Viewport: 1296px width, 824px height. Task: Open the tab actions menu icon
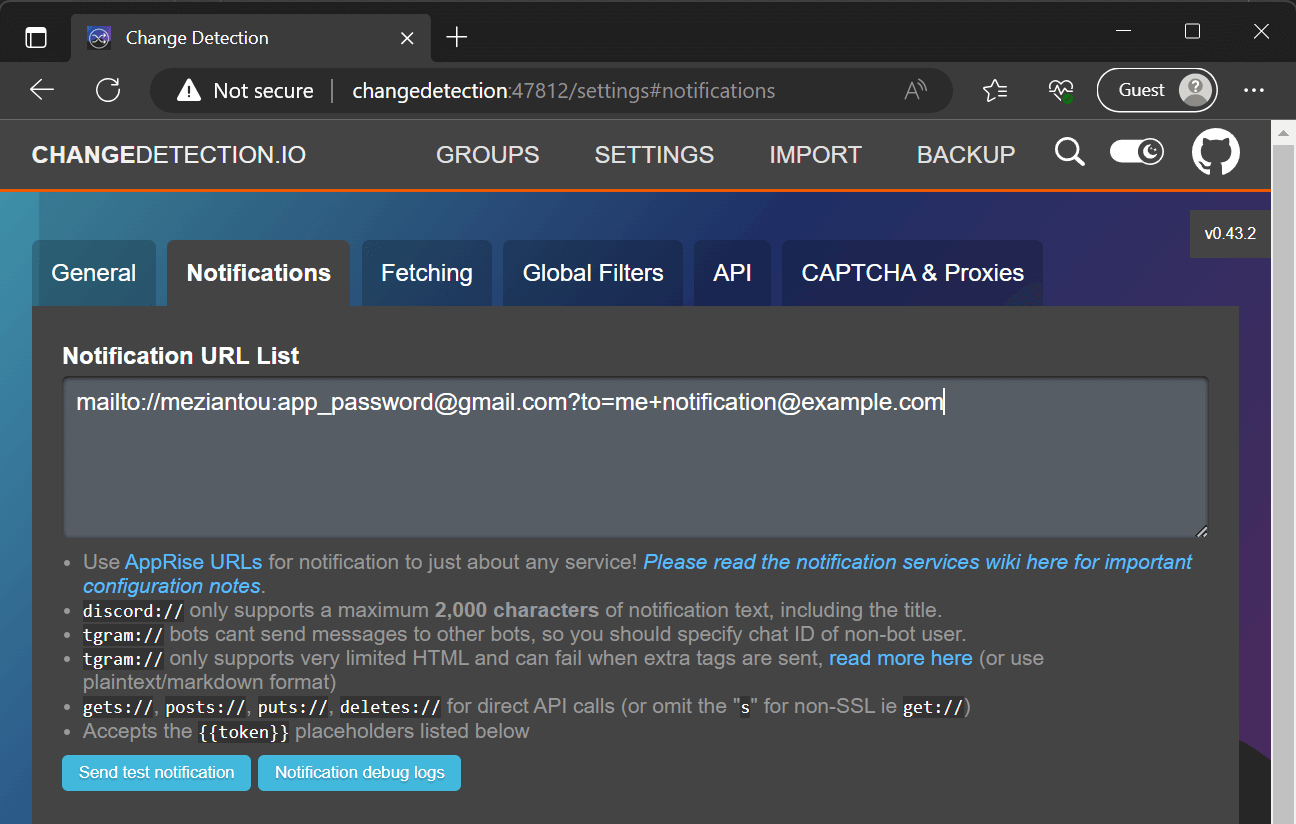coord(36,38)
